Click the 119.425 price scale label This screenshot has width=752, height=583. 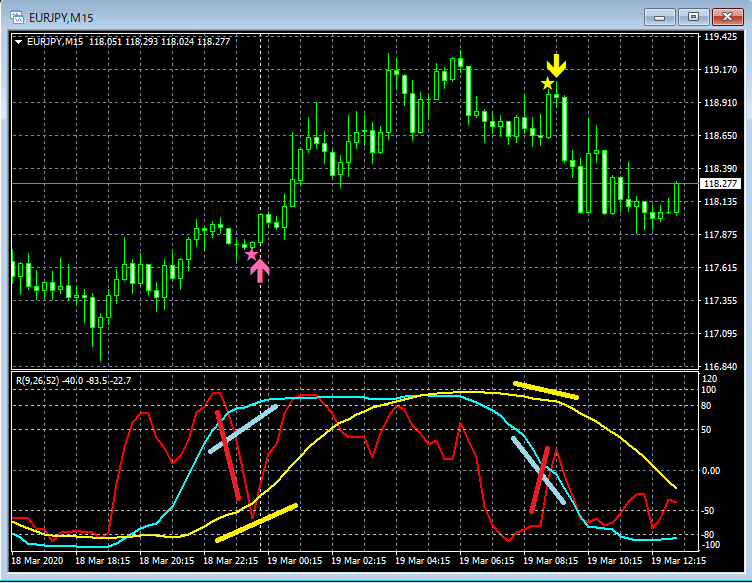(x=720, y=37)
